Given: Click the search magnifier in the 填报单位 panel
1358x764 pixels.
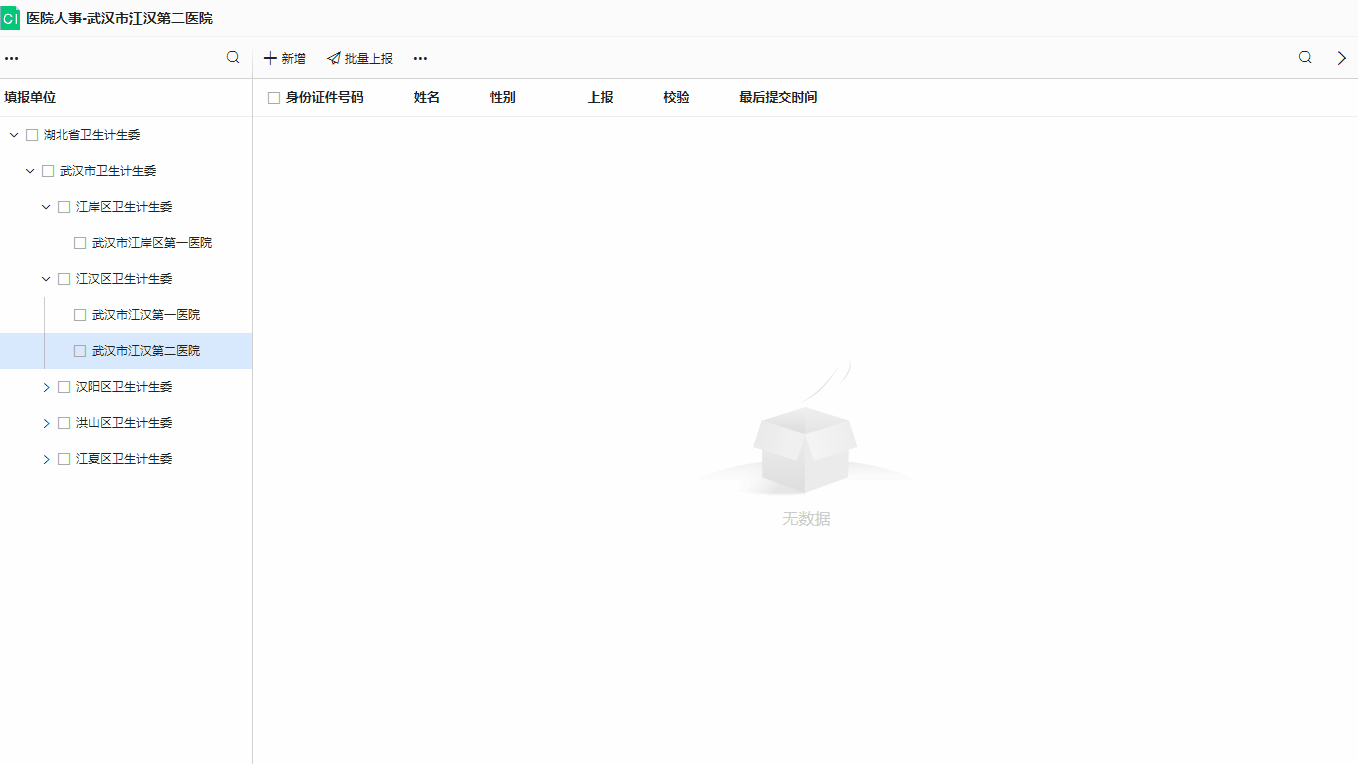Looking at the screenshot, I should [x=232, y=57].
